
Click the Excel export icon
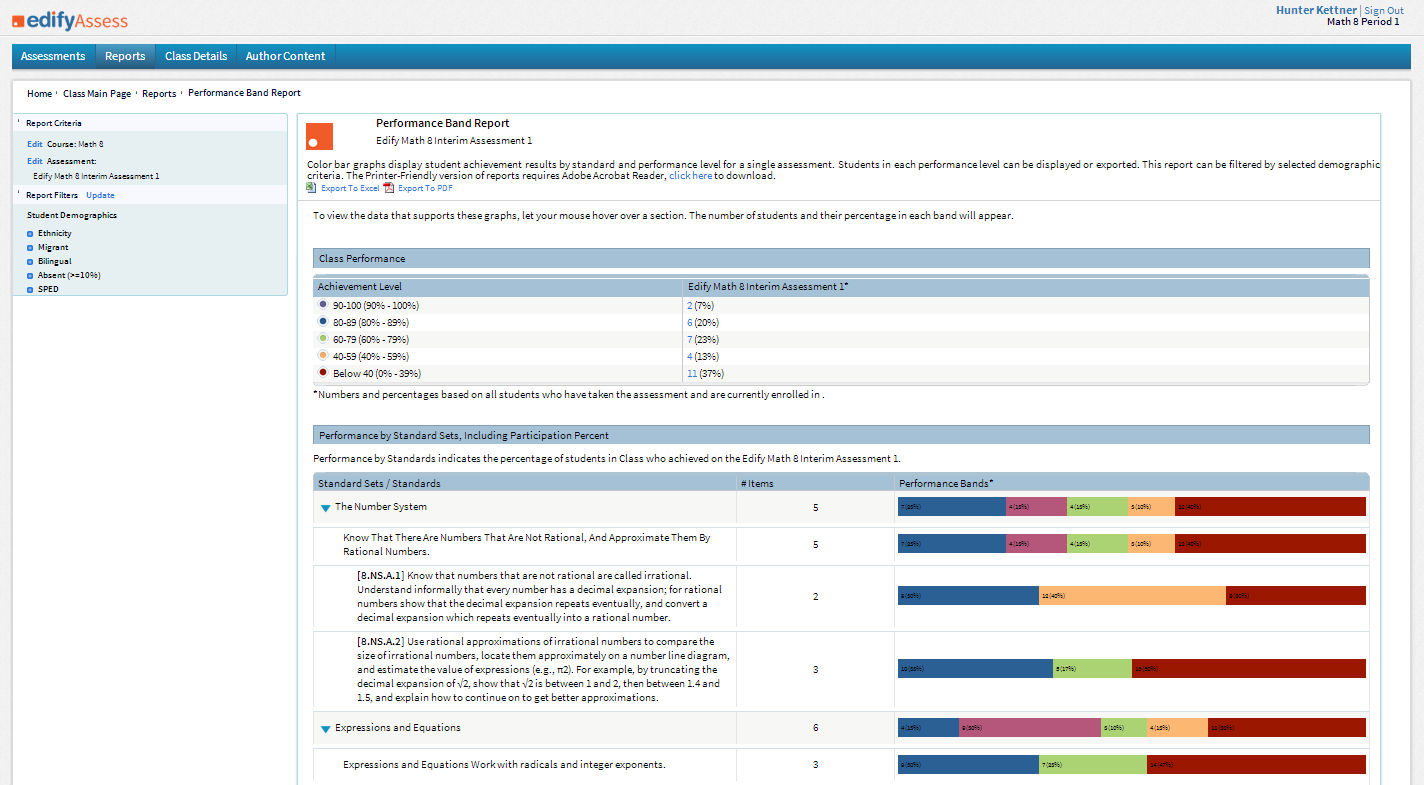(312, 187)
